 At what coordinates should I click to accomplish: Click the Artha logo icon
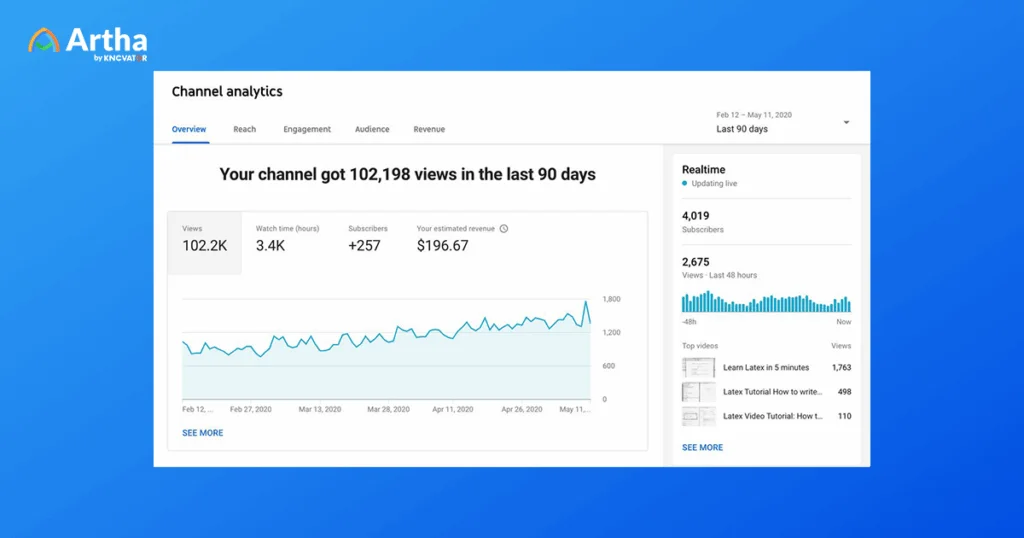(x=44, y=41)
